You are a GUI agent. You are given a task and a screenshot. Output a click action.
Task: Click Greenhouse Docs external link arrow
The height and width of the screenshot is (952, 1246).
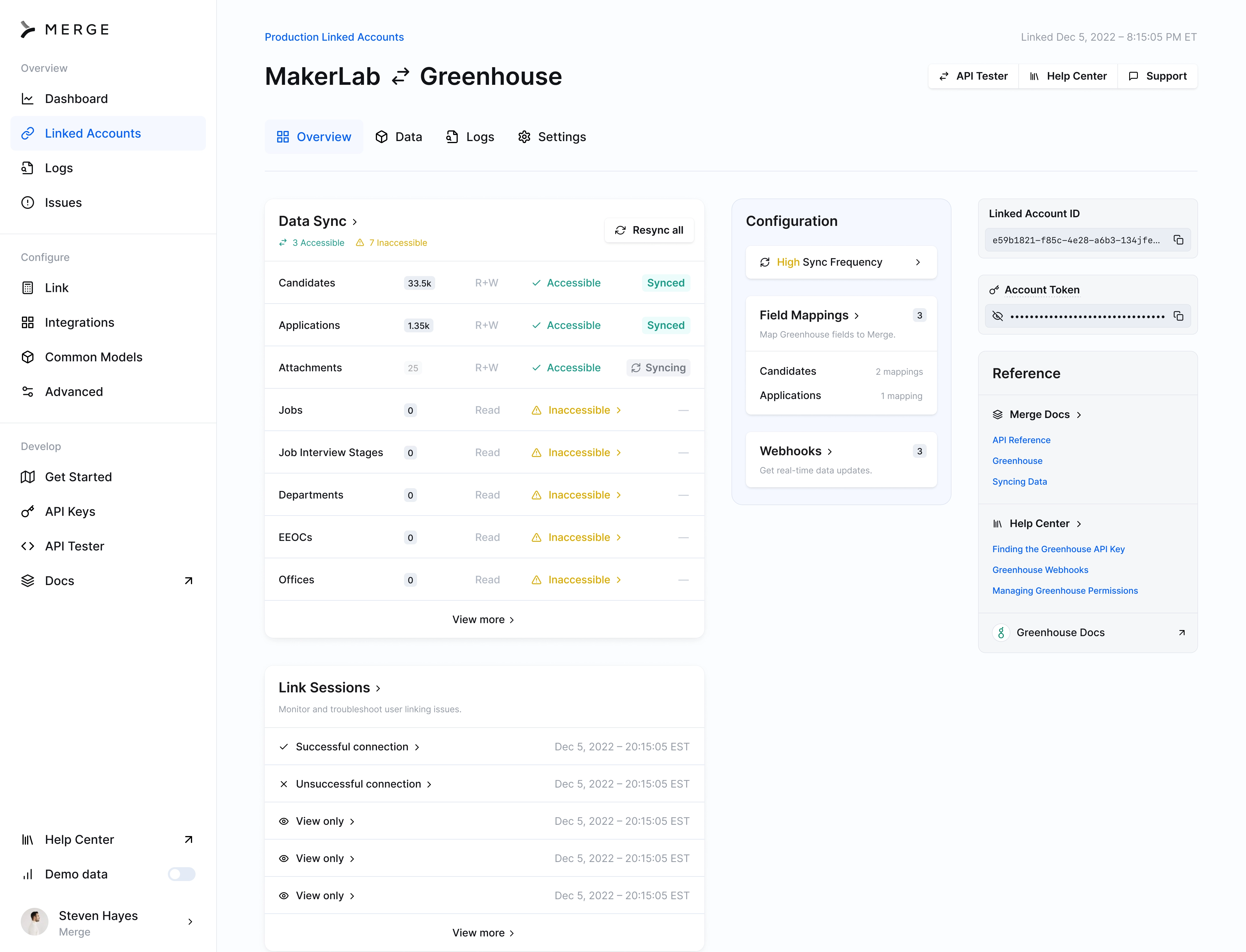pyautogui.click(x=1181, y=632)
